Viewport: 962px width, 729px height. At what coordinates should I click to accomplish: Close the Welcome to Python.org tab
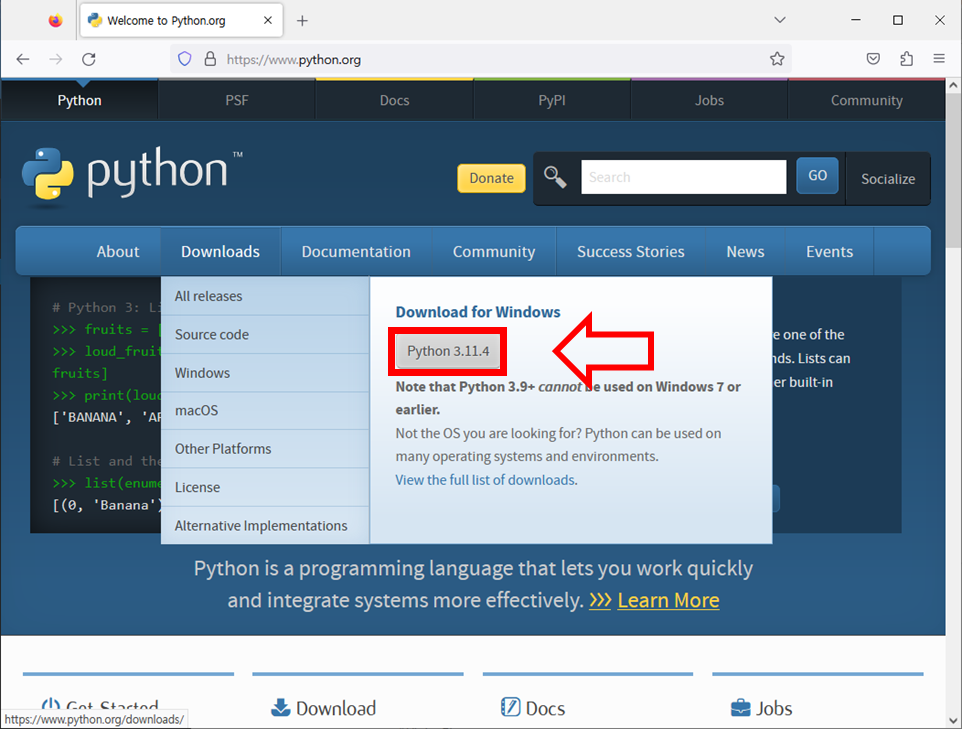pos(267,20)
